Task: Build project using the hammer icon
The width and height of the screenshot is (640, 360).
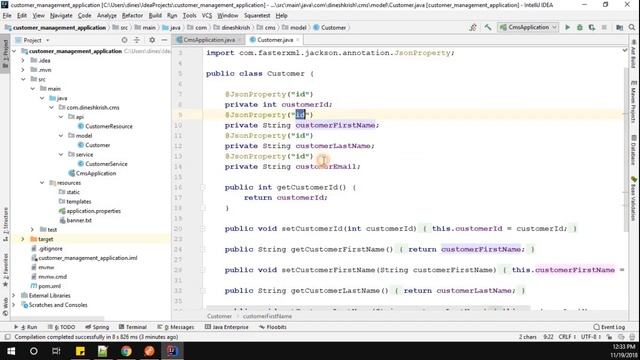Action: (x=488, y=27)
